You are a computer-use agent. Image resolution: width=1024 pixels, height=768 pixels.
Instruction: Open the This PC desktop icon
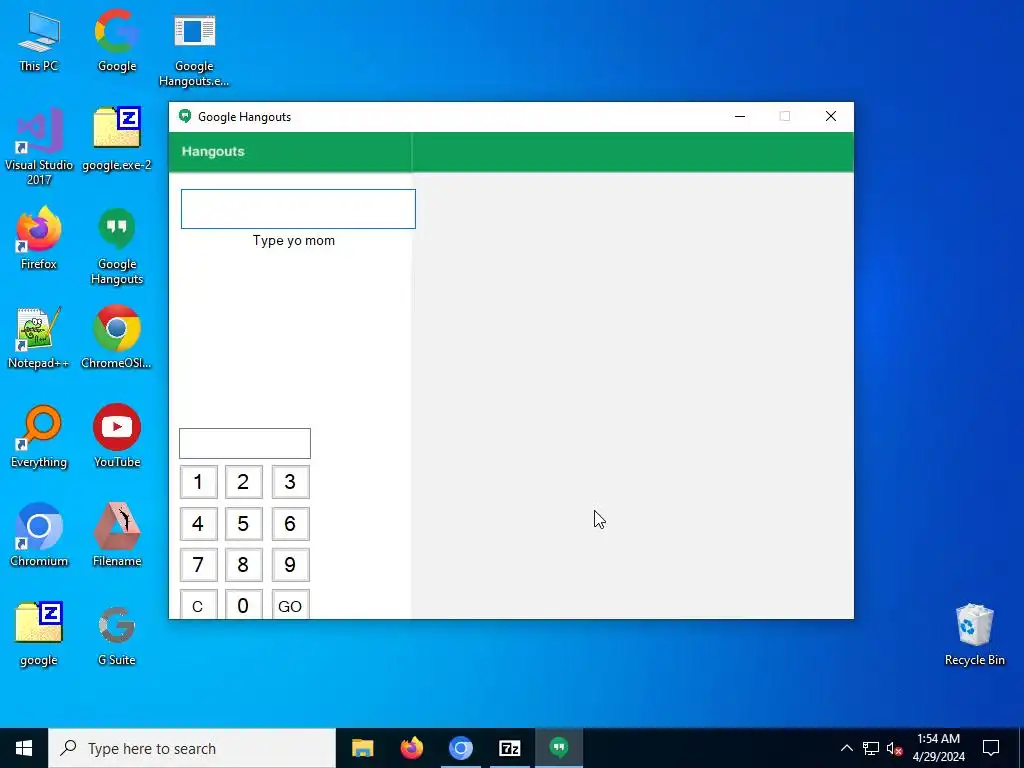(39, 41)
